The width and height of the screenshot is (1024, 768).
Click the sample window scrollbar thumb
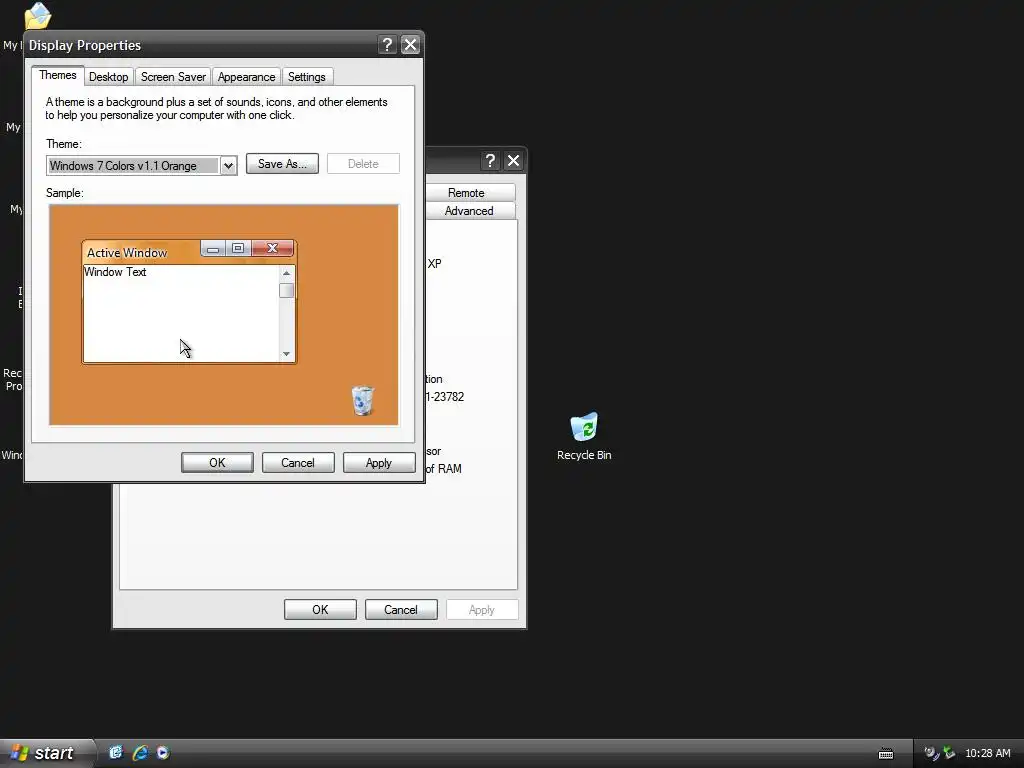[x=286, y=291]
